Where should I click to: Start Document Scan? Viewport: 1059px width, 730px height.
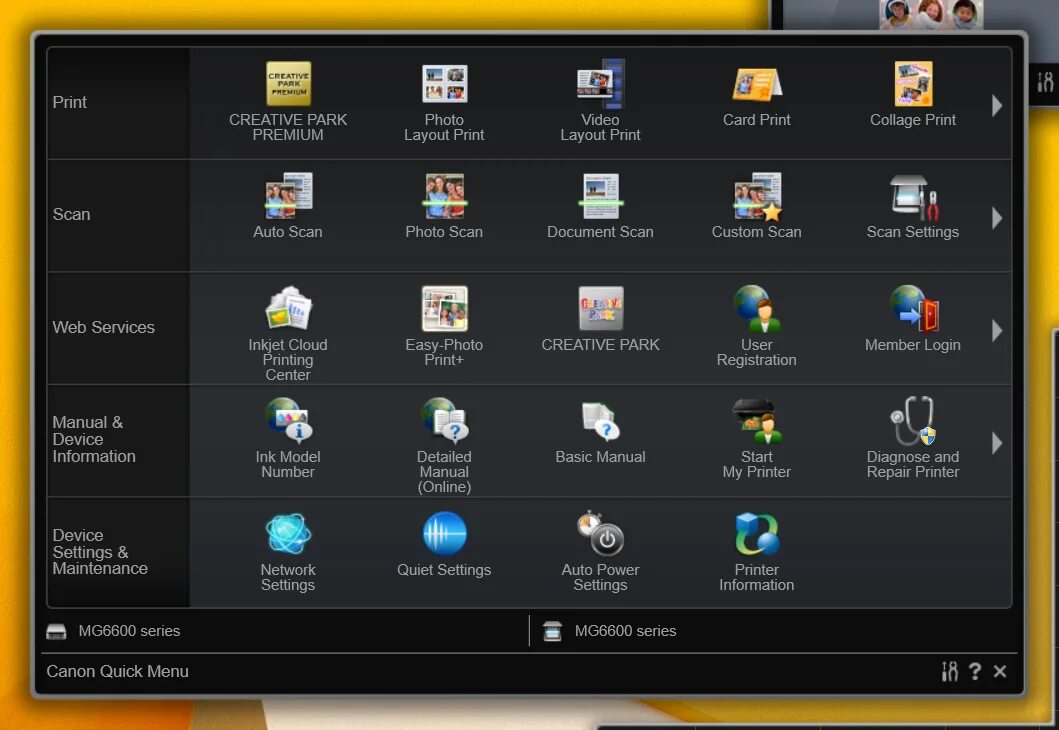point(600,207)
